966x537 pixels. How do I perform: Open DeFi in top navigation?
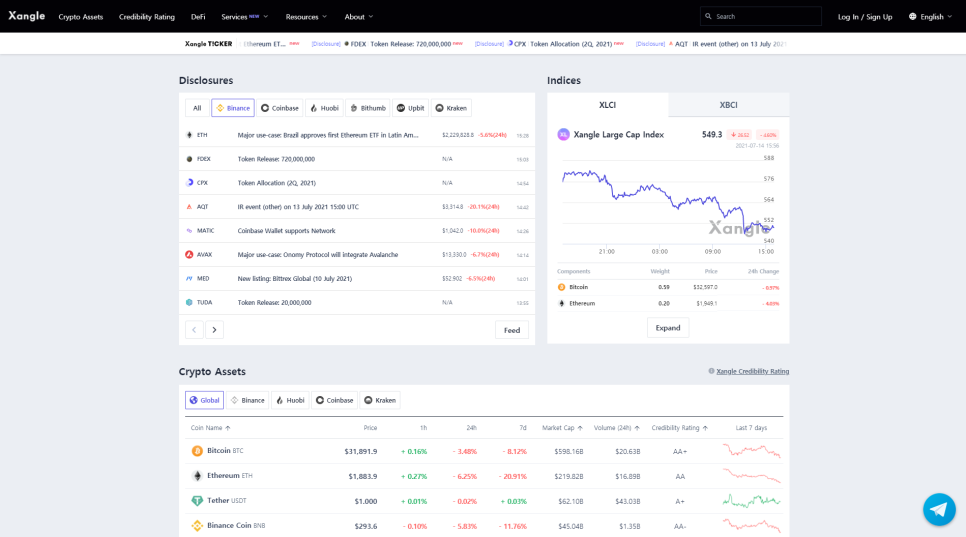coord(198,17)
